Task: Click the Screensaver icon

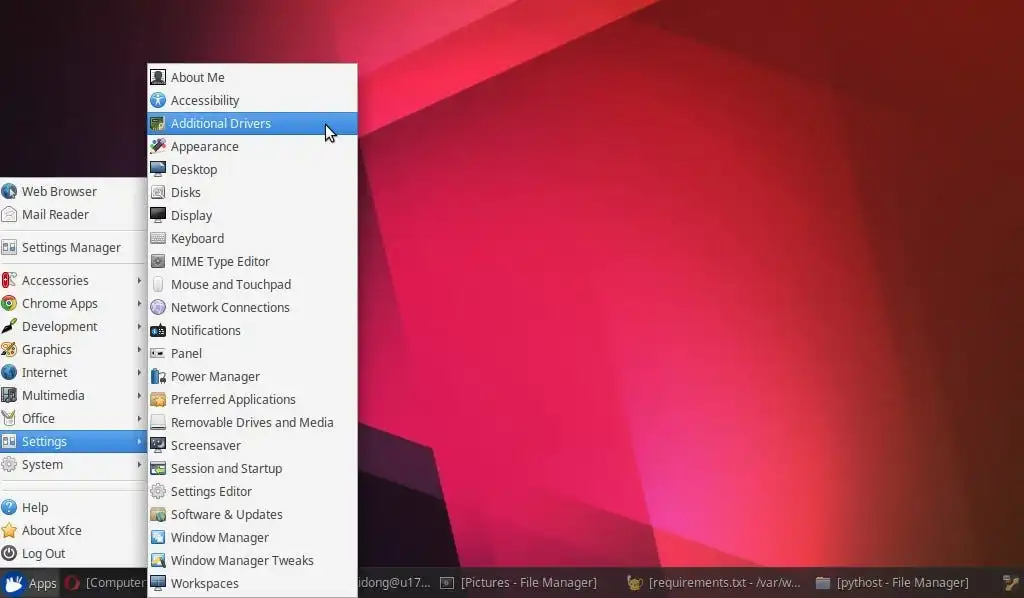Action: [158, 445]
